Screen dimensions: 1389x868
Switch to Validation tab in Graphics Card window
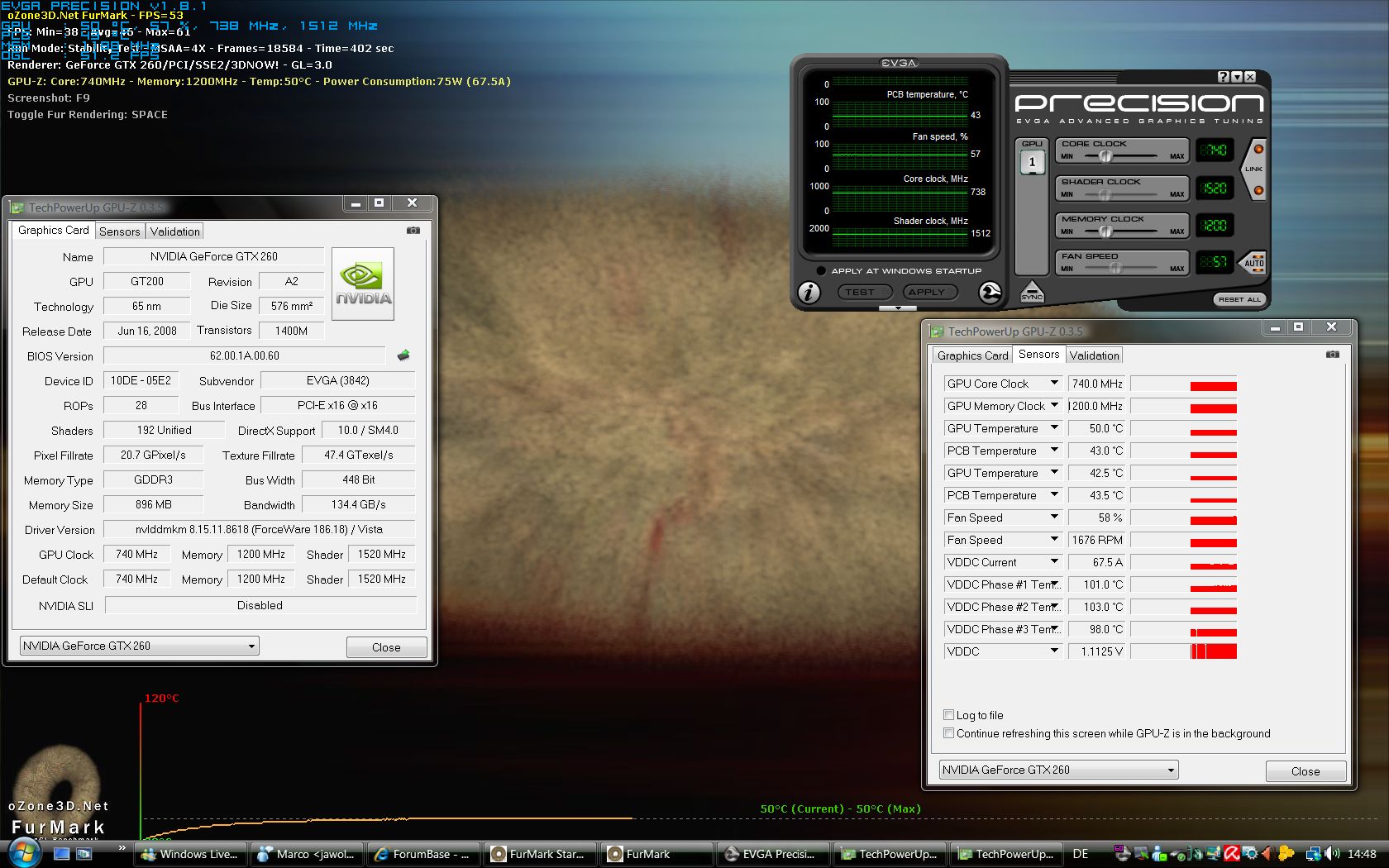(175, 231)
